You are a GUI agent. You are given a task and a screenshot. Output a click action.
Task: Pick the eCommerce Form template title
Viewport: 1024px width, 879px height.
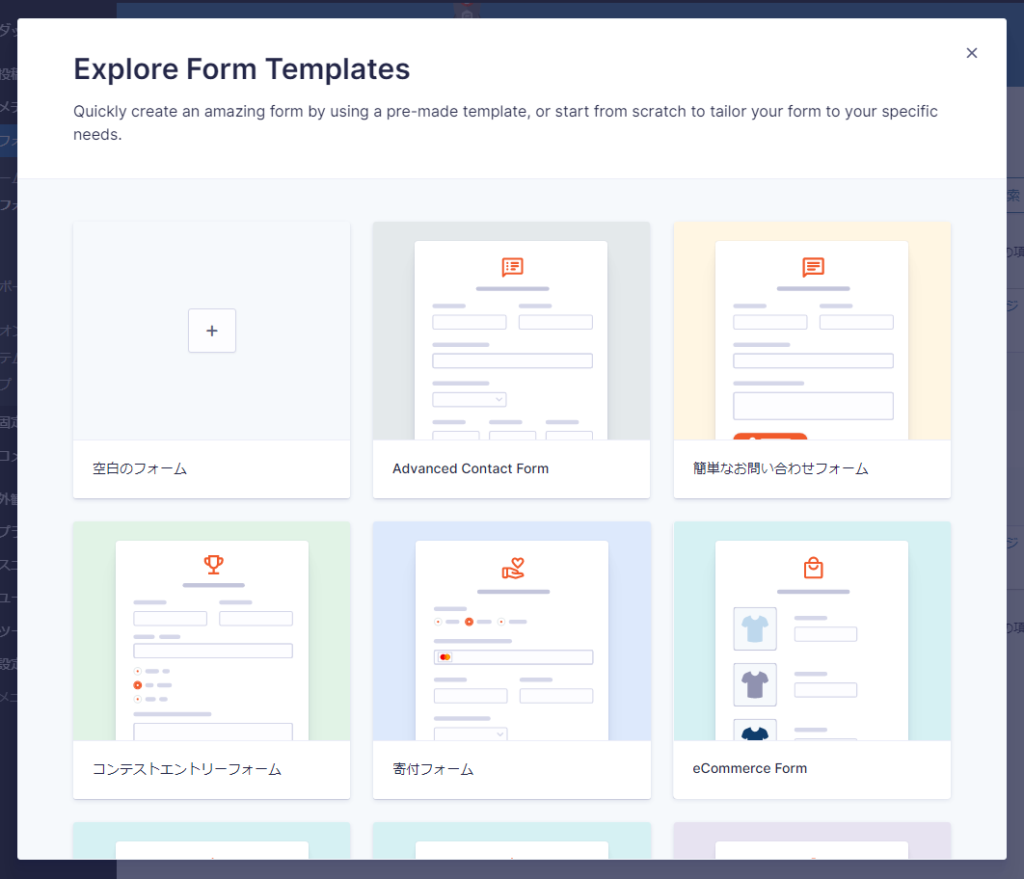click(749, 768)
